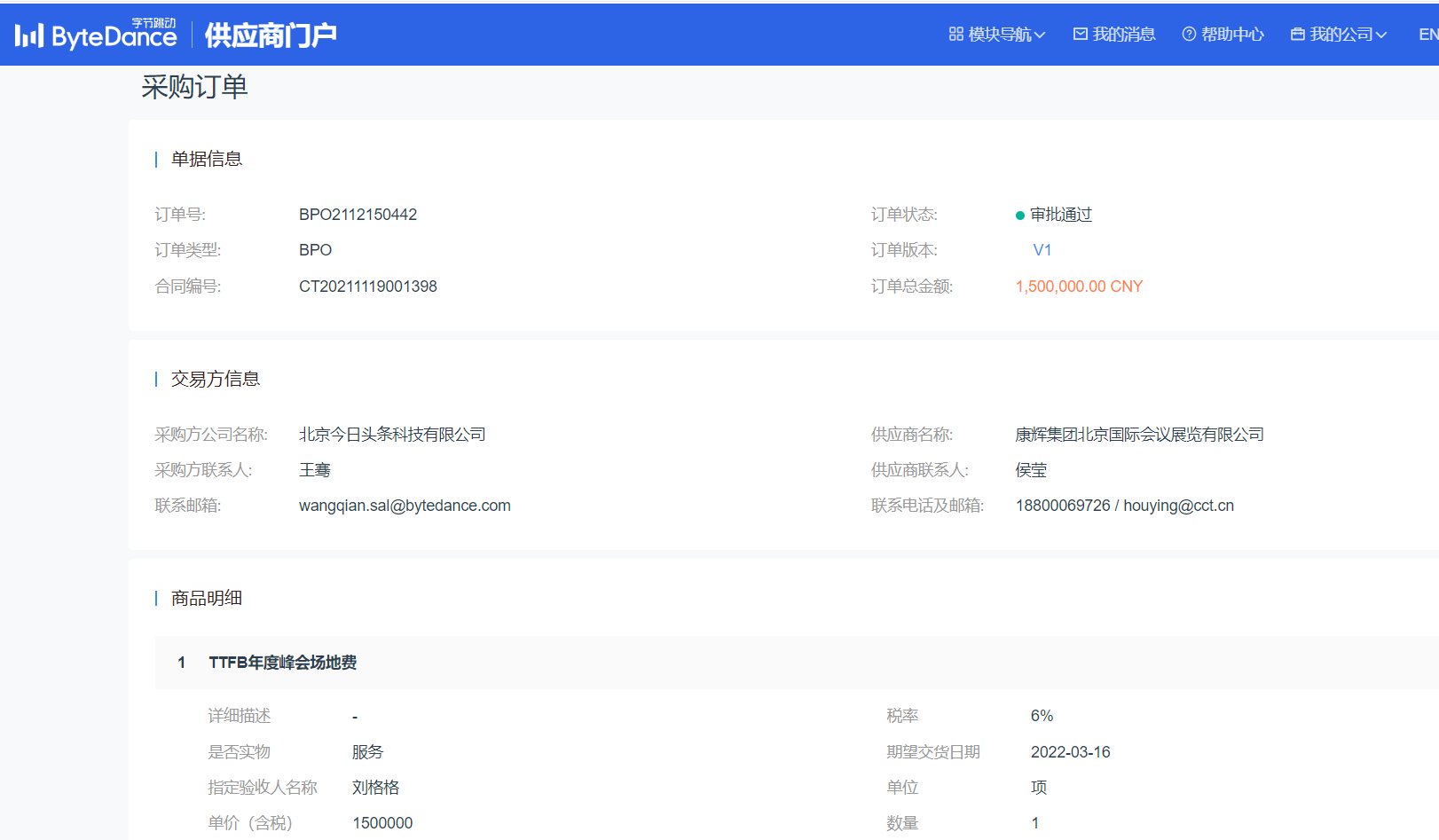Click contract number CT20211119001398
This screenshot has width=1439, height=840.
coord(367,287)
